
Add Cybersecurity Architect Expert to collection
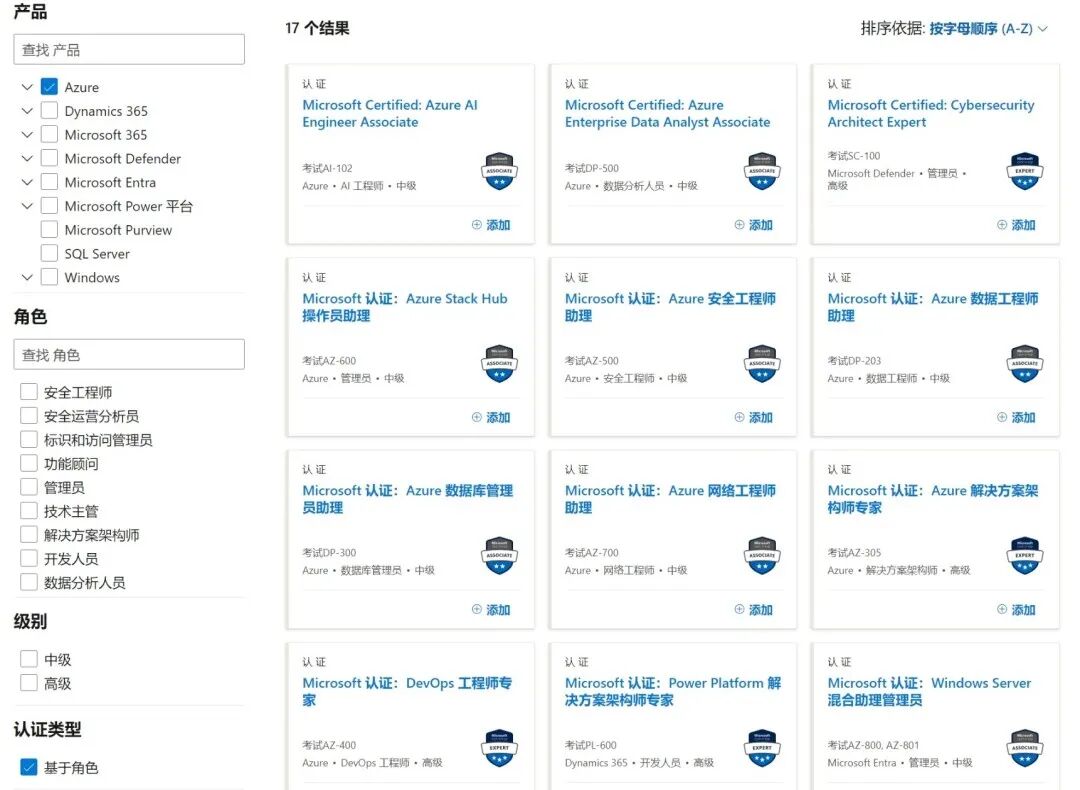[x=1016, y=225]
